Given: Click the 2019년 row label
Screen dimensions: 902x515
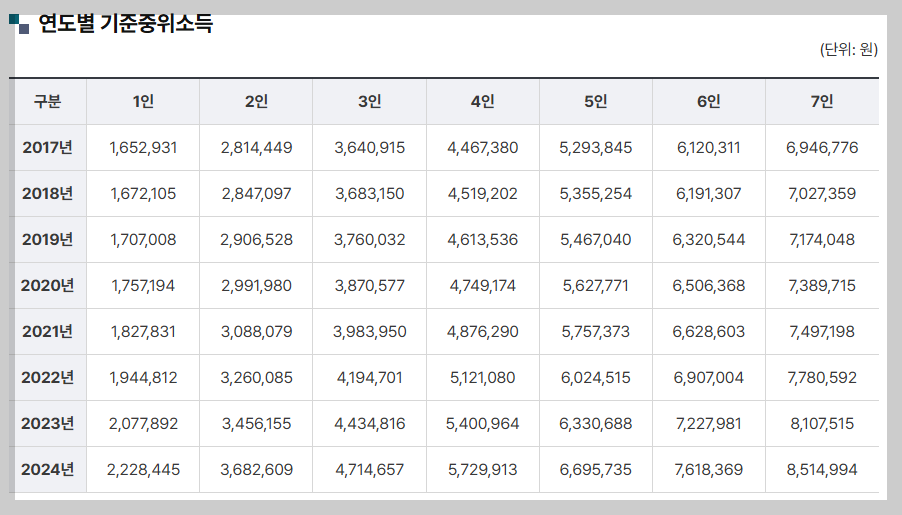Looking at the screenshot, I should coord(47,239).
